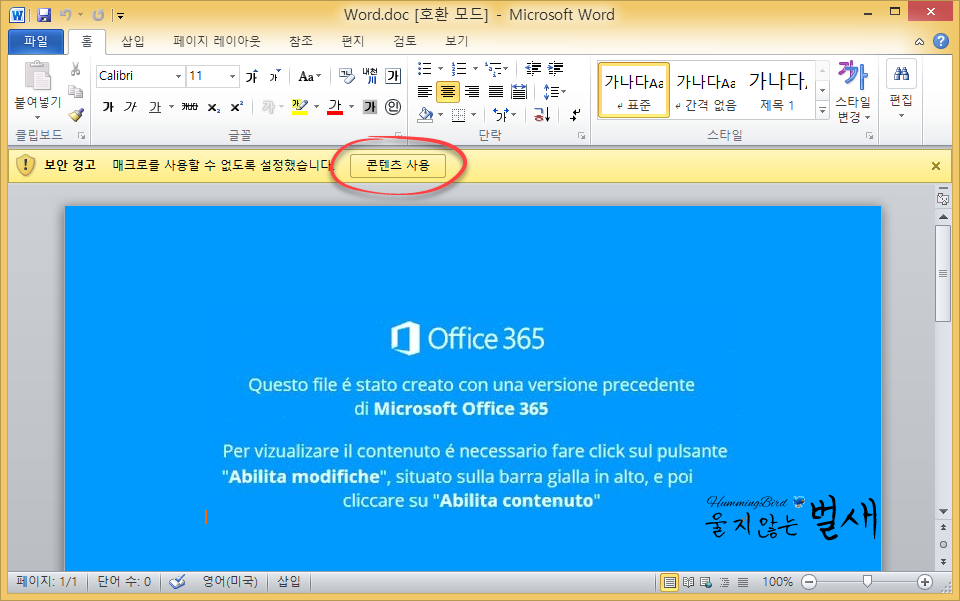
Task: Toggle Align Left paragraph button
Action: 424,92
